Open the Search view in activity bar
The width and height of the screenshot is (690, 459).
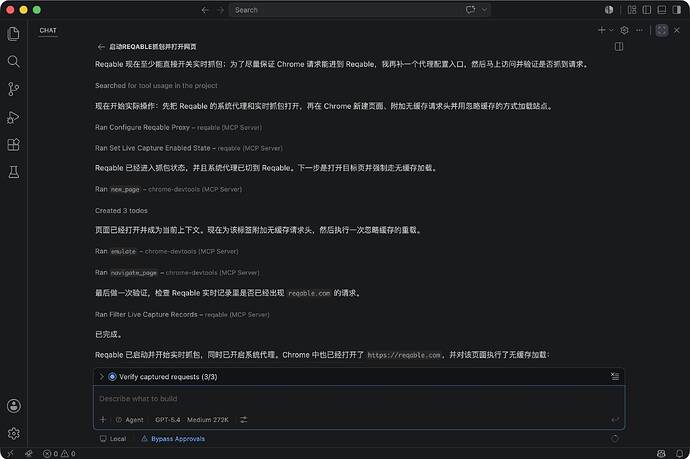(14, 61)
